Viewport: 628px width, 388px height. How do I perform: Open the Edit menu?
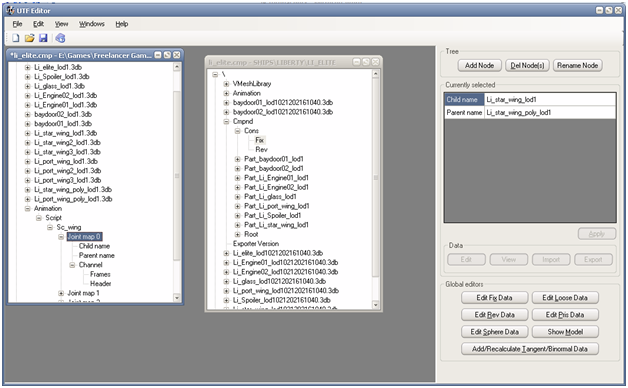38,24
